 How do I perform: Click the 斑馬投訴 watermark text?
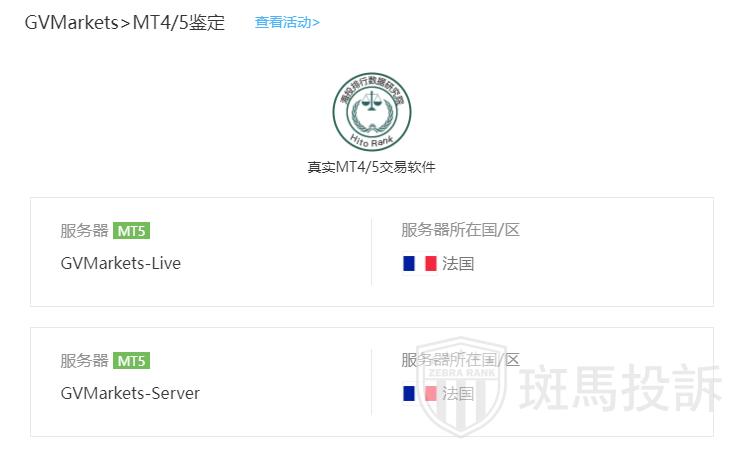click(620, 388)
